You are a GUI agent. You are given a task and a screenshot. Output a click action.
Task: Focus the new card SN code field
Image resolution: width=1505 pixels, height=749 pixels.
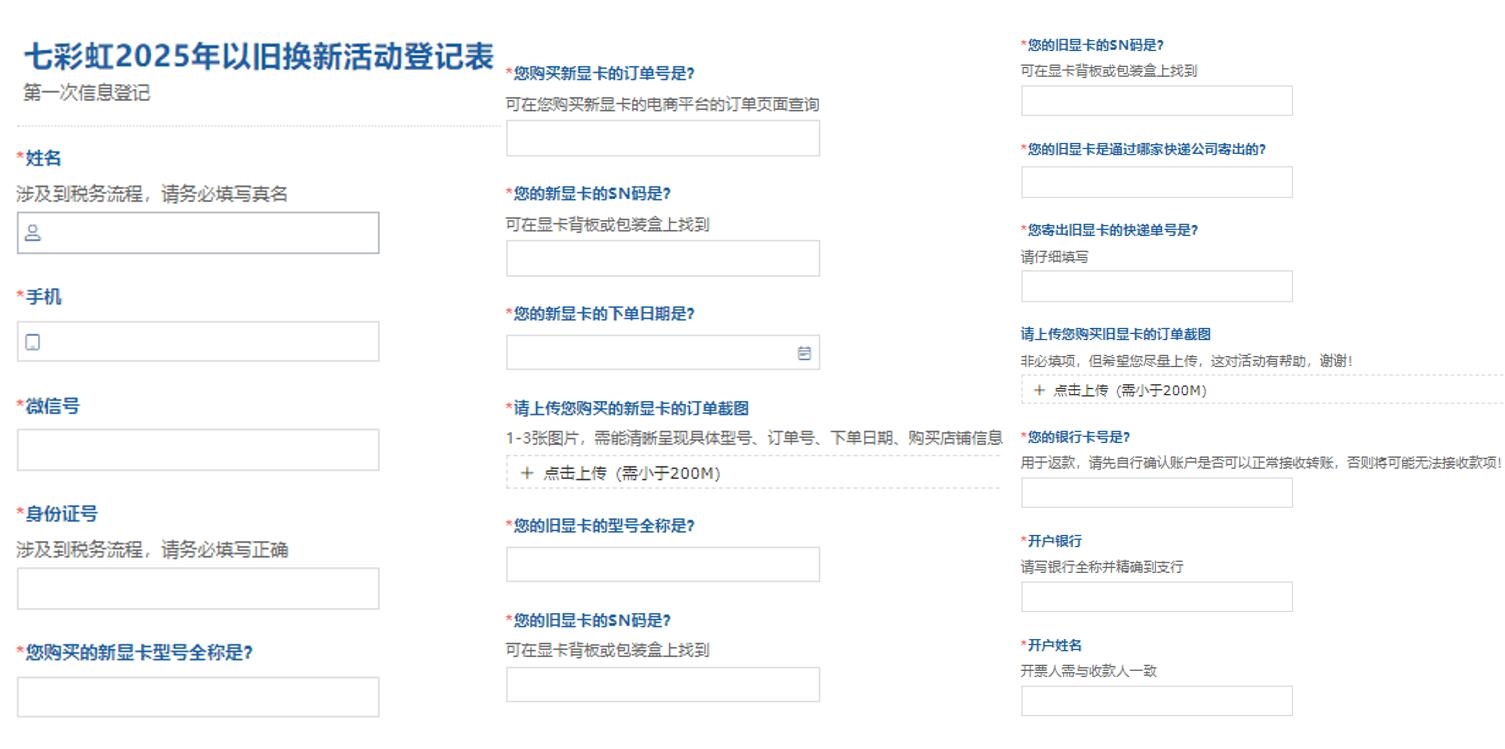pyautogui.click(x=662, y=259)
